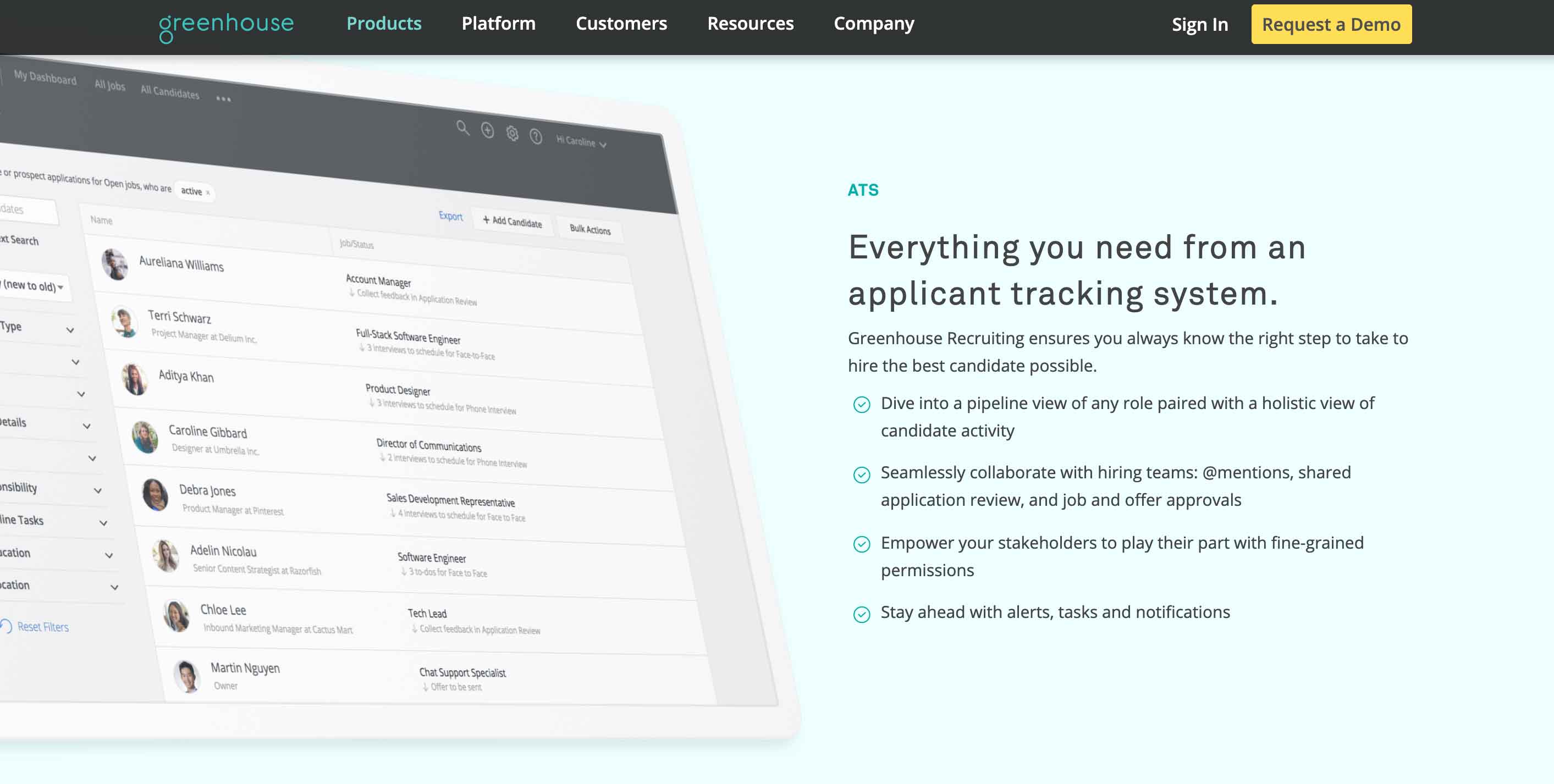This screenshot has height=784, width=1554.
Task: Open the Hi Caroline user dropdown
Action: coord(581,141)
